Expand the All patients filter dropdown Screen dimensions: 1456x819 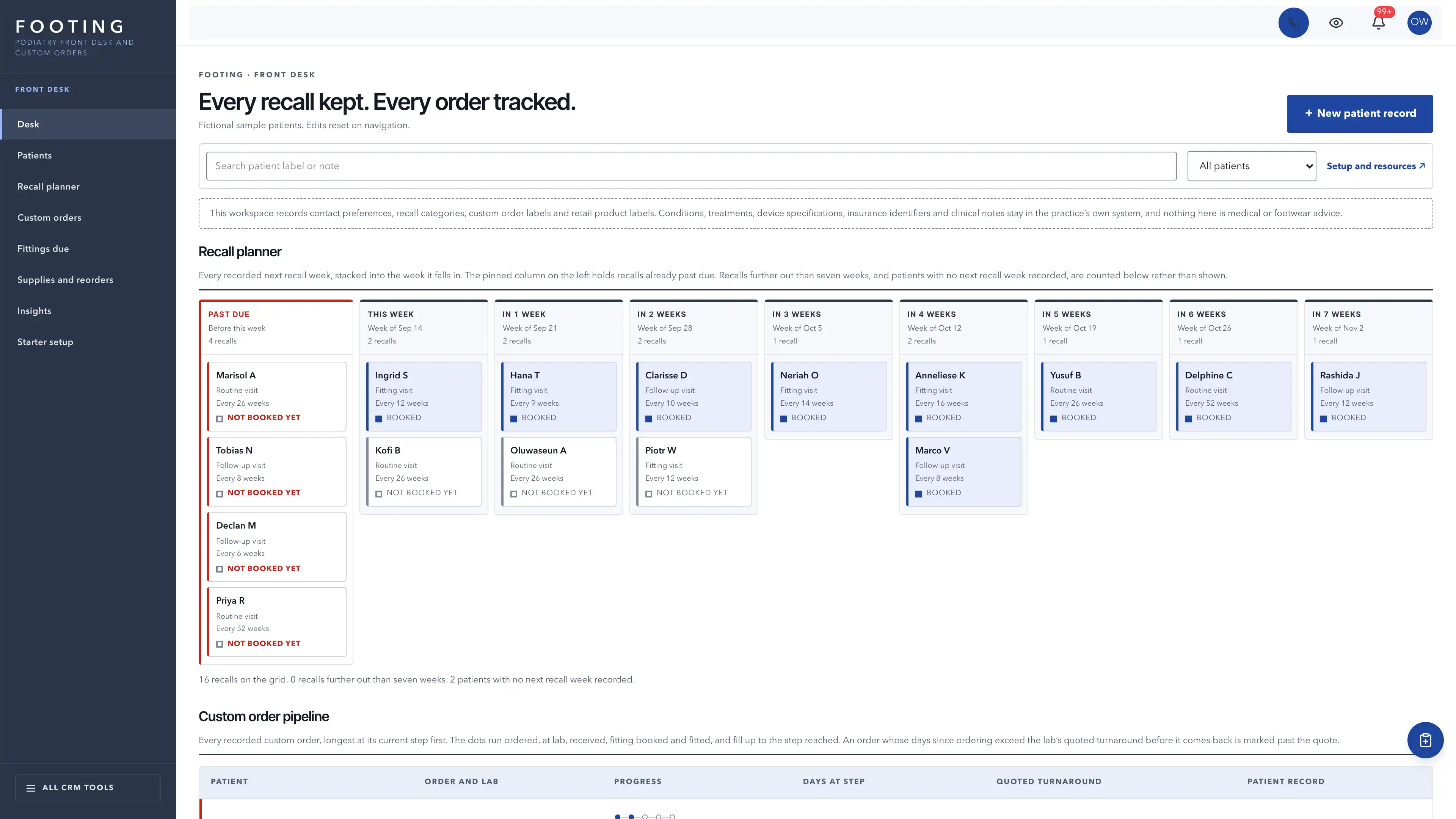[x=1251, y=166]
